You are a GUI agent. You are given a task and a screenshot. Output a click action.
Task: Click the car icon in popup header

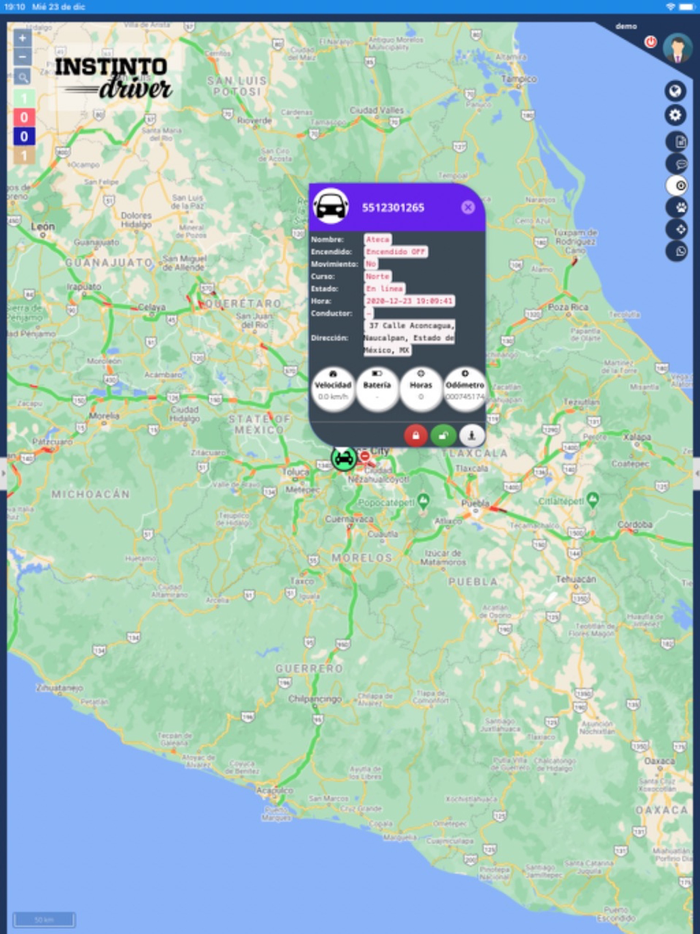(331, 206)
